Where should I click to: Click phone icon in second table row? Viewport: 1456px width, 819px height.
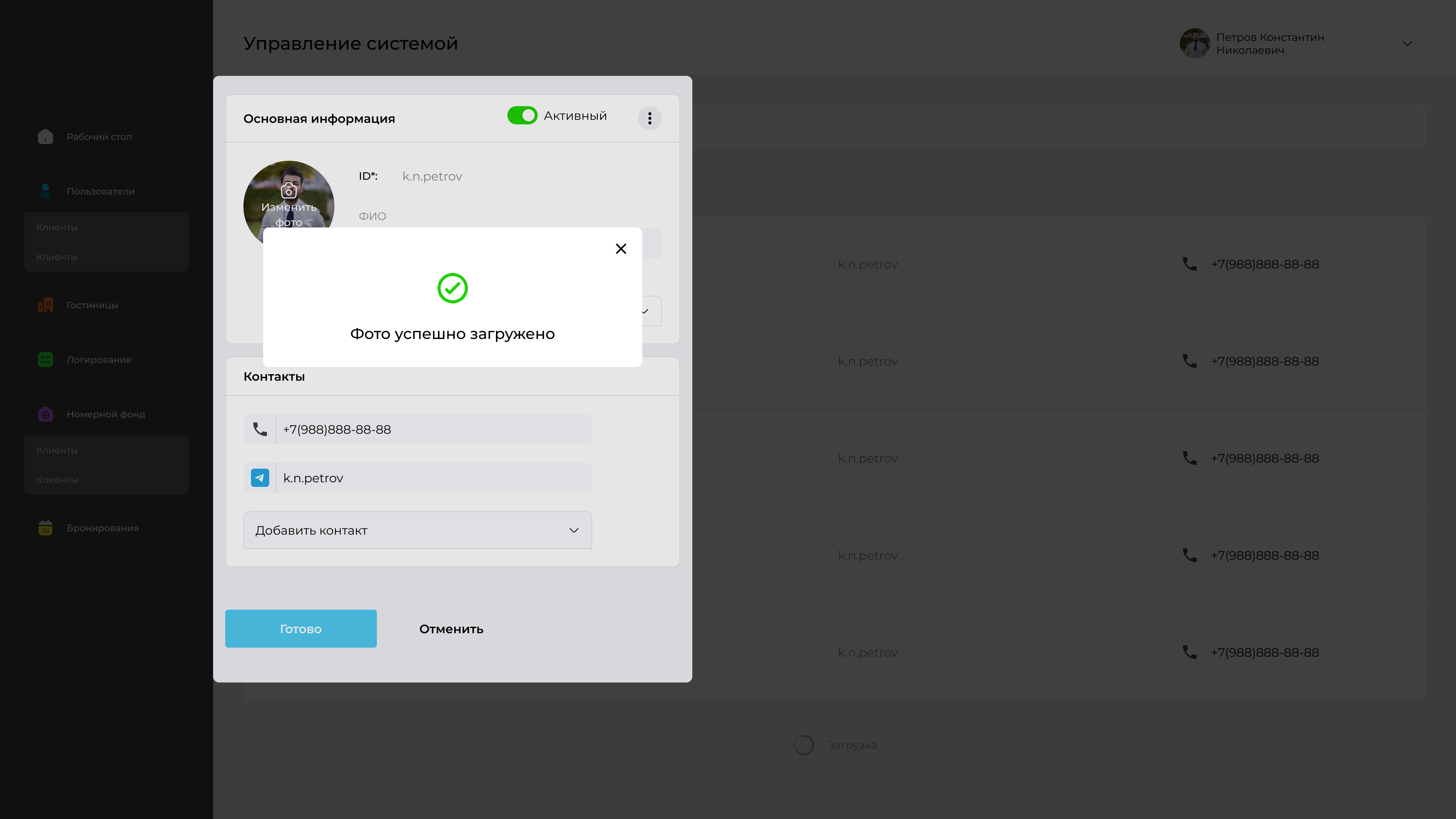(x=1189, y=361)
